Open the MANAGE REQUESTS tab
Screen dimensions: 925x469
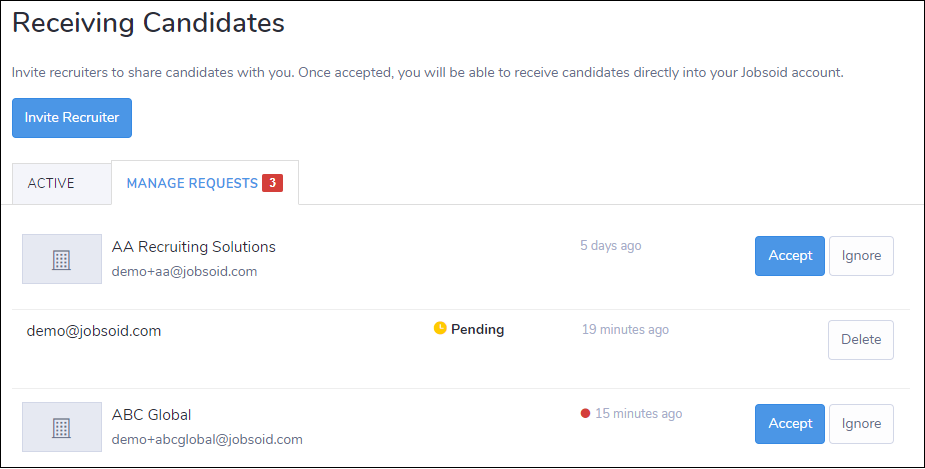point(192,184)
